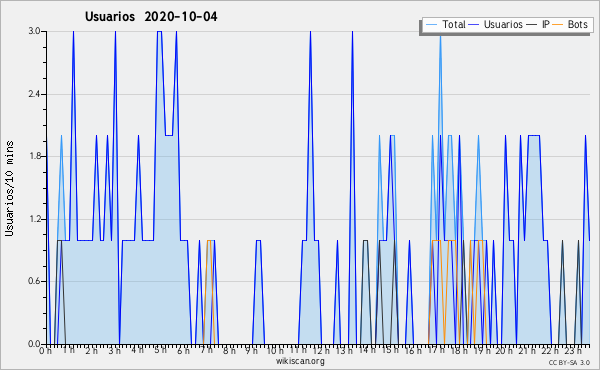Select the 'Bots' legend entry
600x370 pixels.
[x=577, y=24]
